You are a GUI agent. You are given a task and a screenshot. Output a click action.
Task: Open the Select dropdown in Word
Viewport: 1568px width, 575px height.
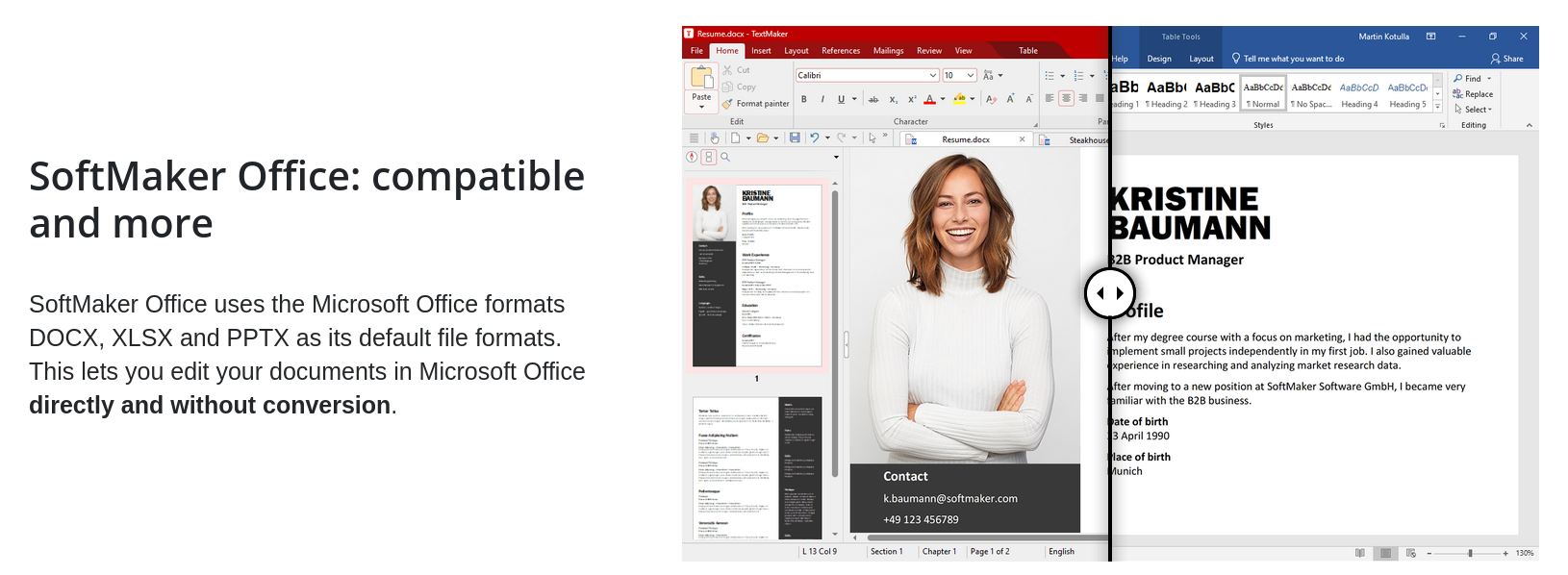tap(1473, 110)
